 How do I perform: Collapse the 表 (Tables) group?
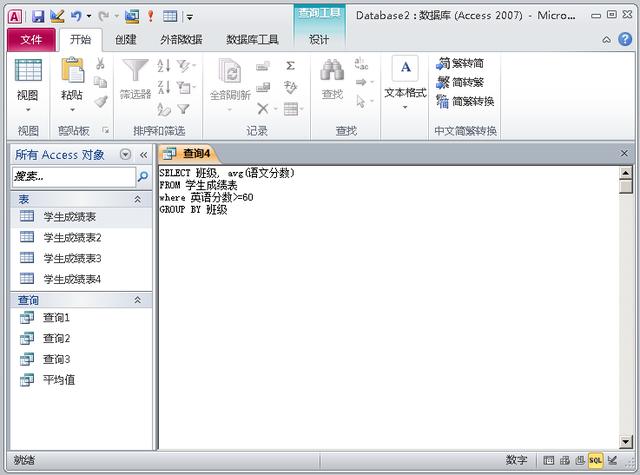[138, 200]
